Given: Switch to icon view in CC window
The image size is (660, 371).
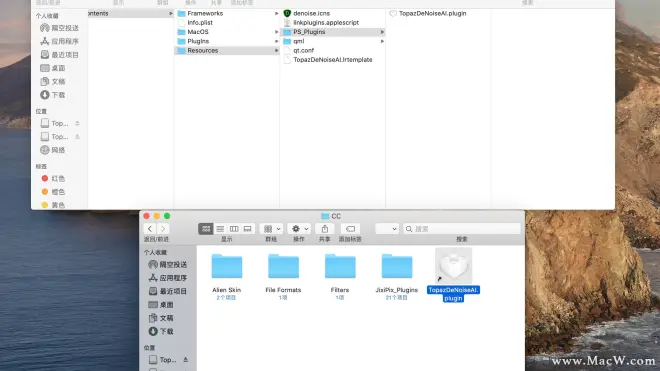Looking at the screenshot, I should (x=206, y=229).
